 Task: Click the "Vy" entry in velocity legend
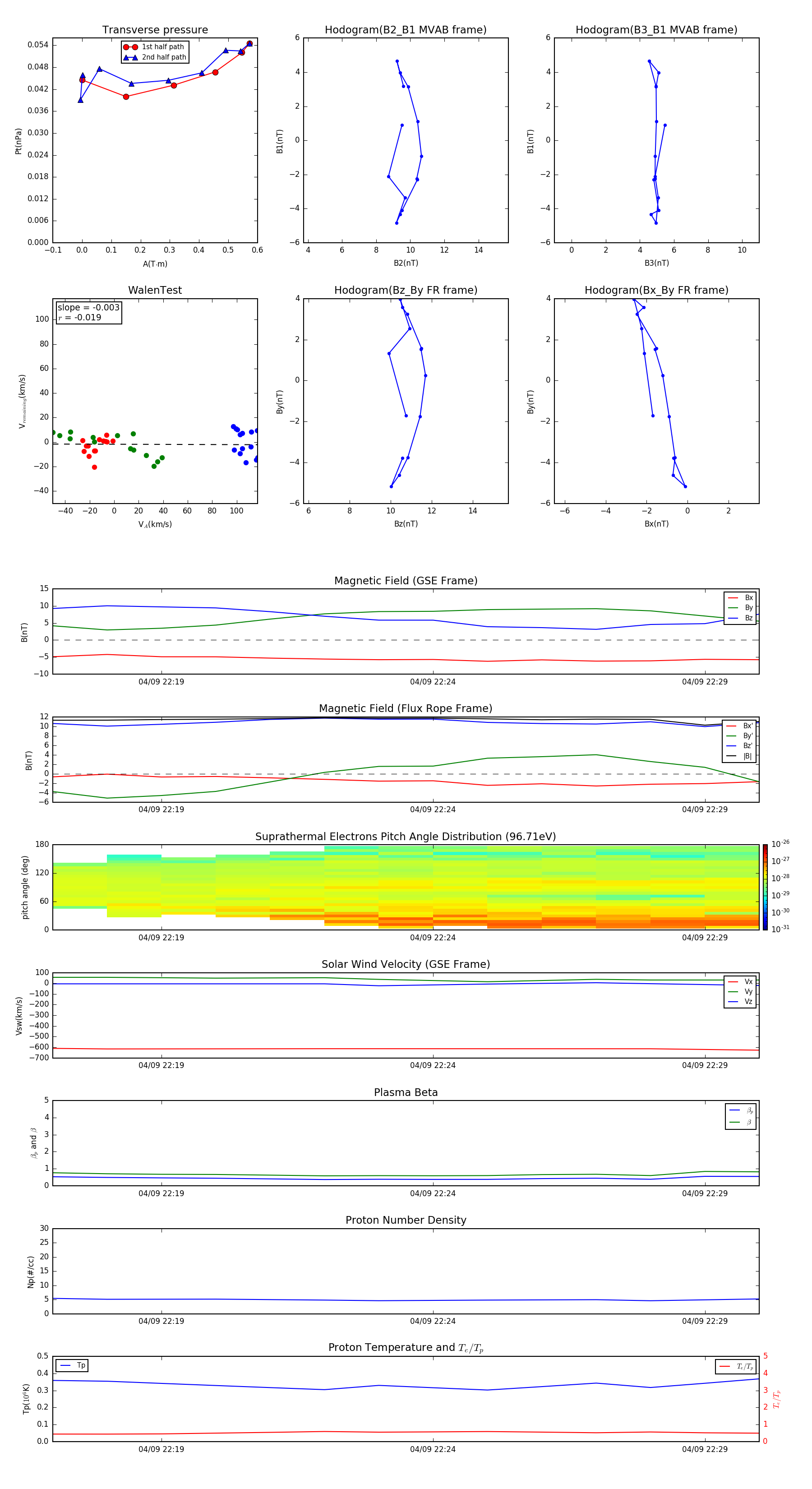tap(741, 991)
